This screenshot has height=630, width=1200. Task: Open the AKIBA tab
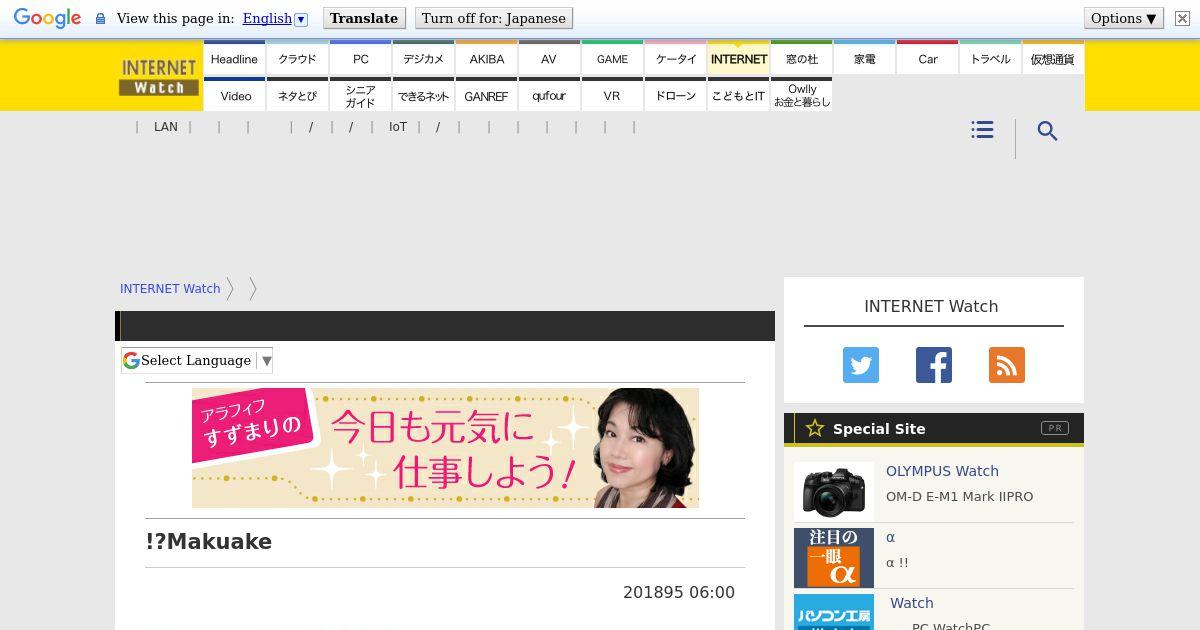tap(486, 58)
